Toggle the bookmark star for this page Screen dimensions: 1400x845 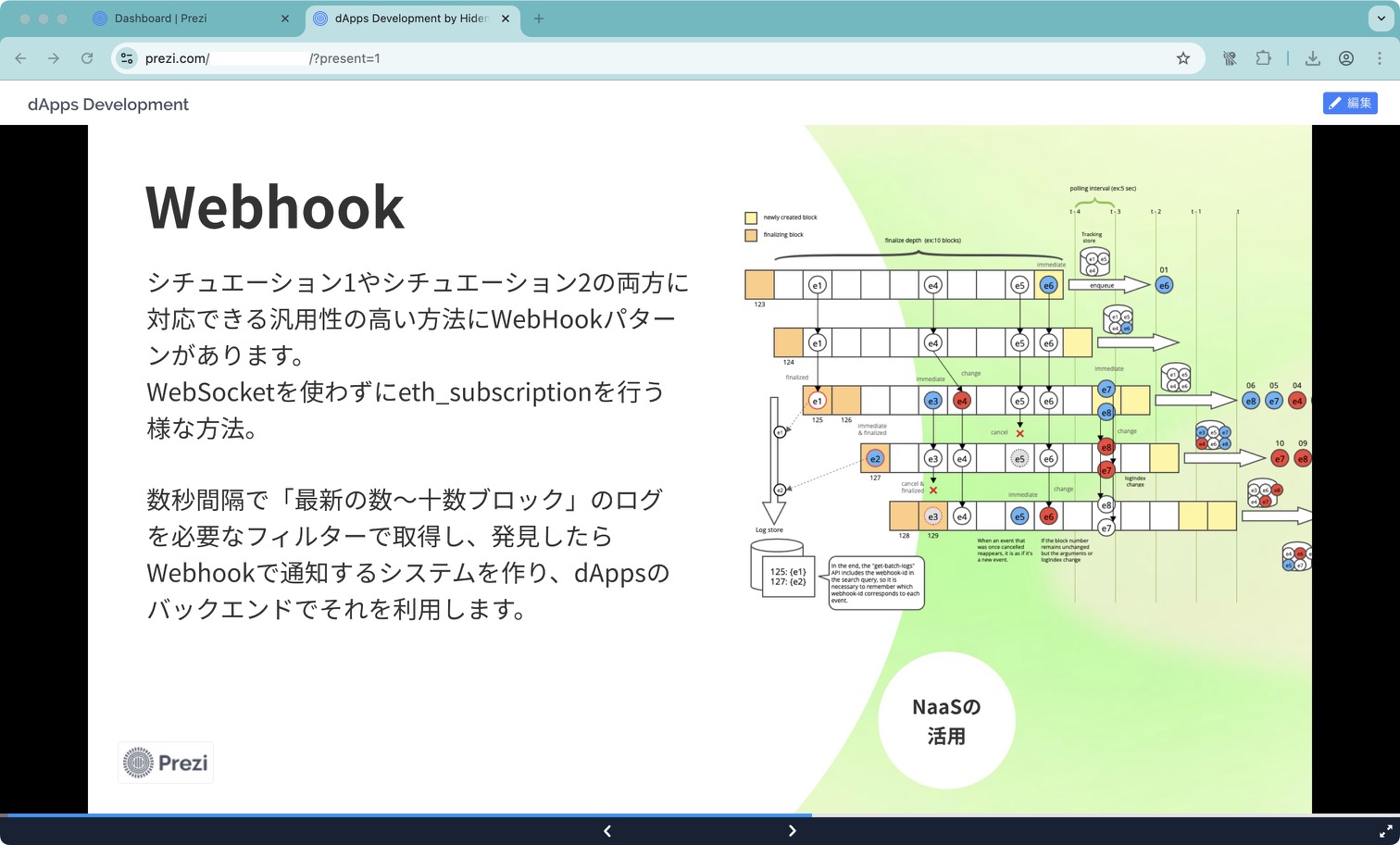click(1182, 57)
